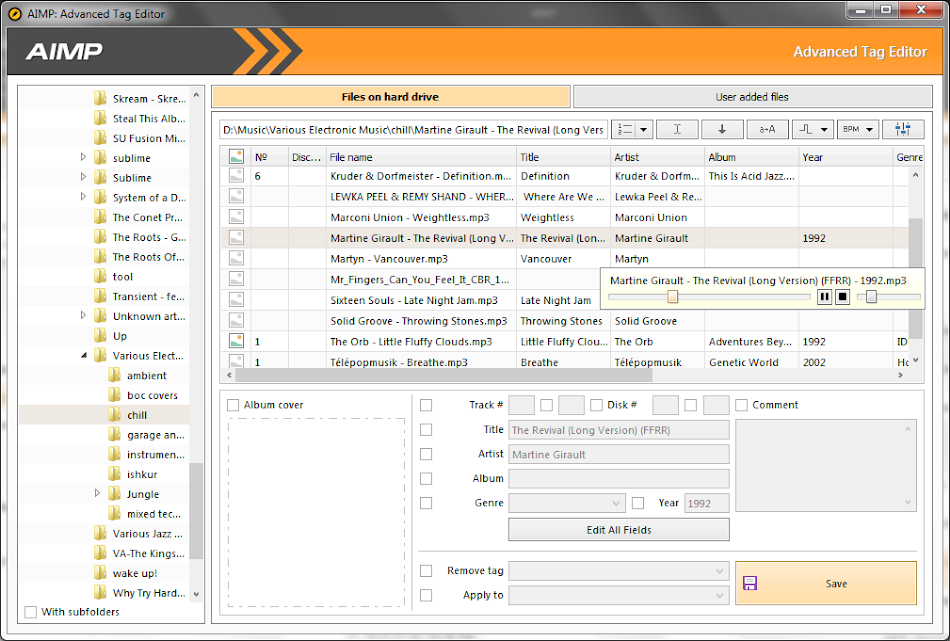Enable the Remove tag checkbox
The width and height of the screenshot is (950, 641).
(426, 571)
